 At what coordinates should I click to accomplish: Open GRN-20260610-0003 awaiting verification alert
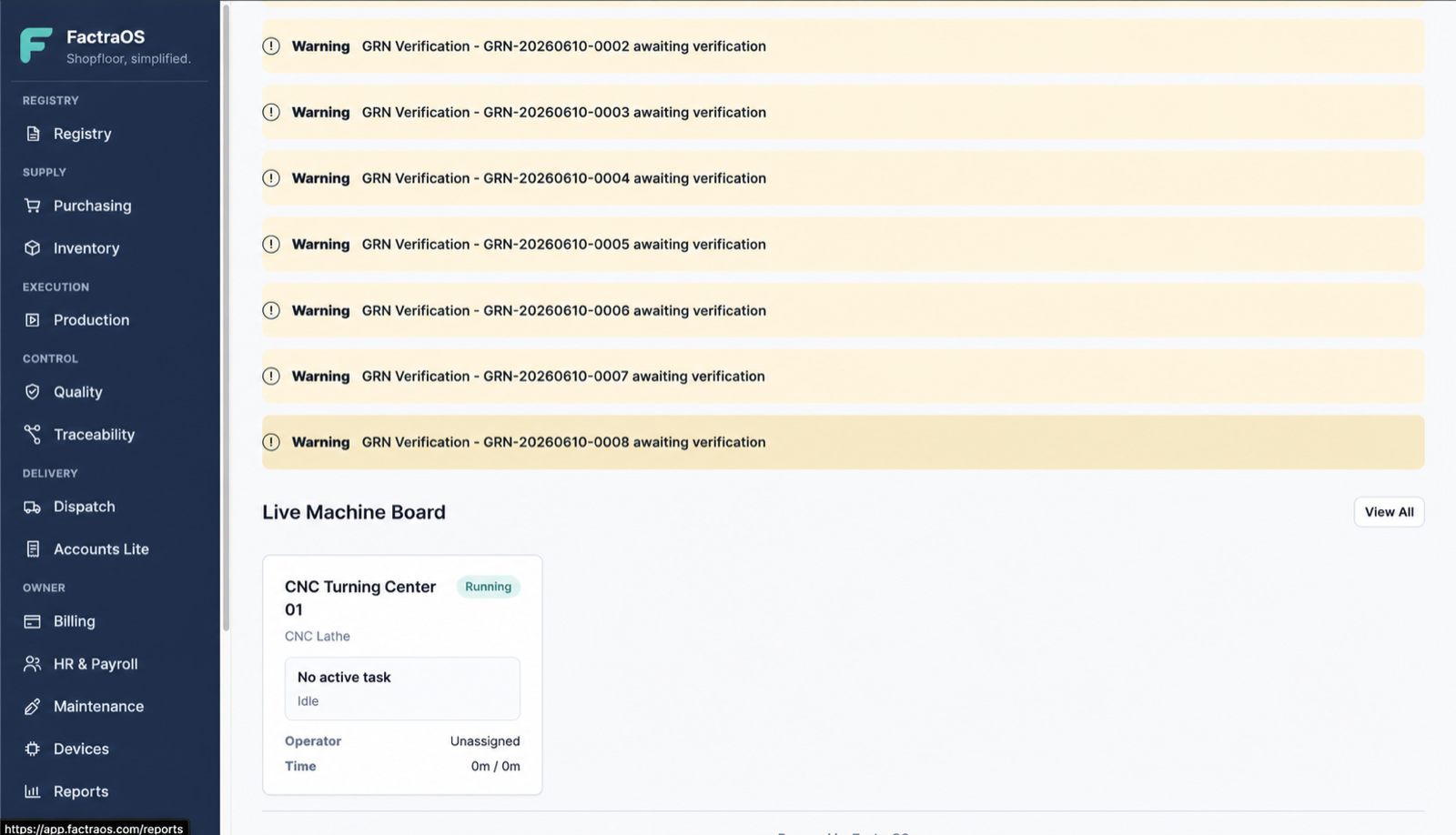[x=843, y=112]
